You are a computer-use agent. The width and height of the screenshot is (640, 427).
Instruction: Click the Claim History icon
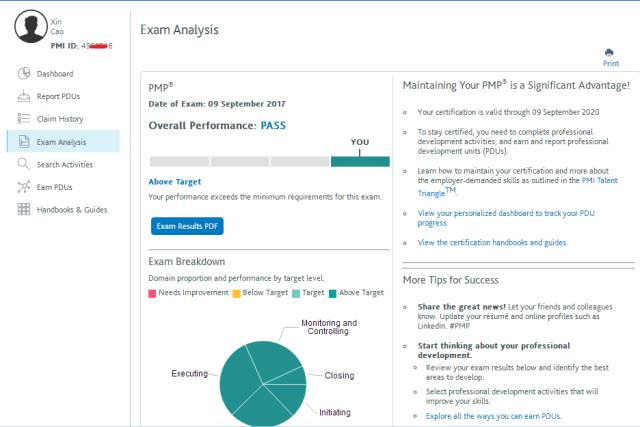(x=24, y=119)
